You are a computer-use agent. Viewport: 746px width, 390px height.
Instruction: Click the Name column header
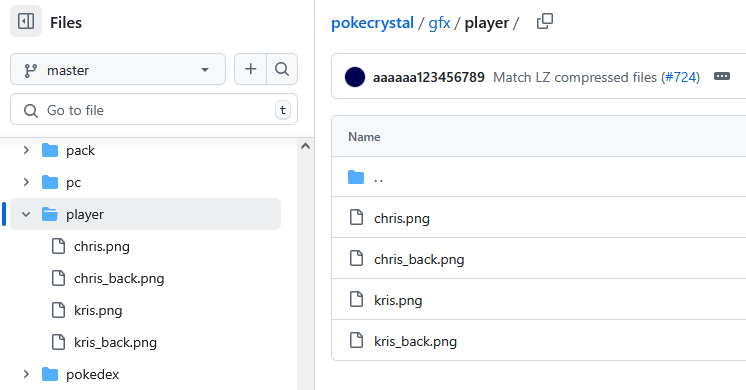(364, 136)
